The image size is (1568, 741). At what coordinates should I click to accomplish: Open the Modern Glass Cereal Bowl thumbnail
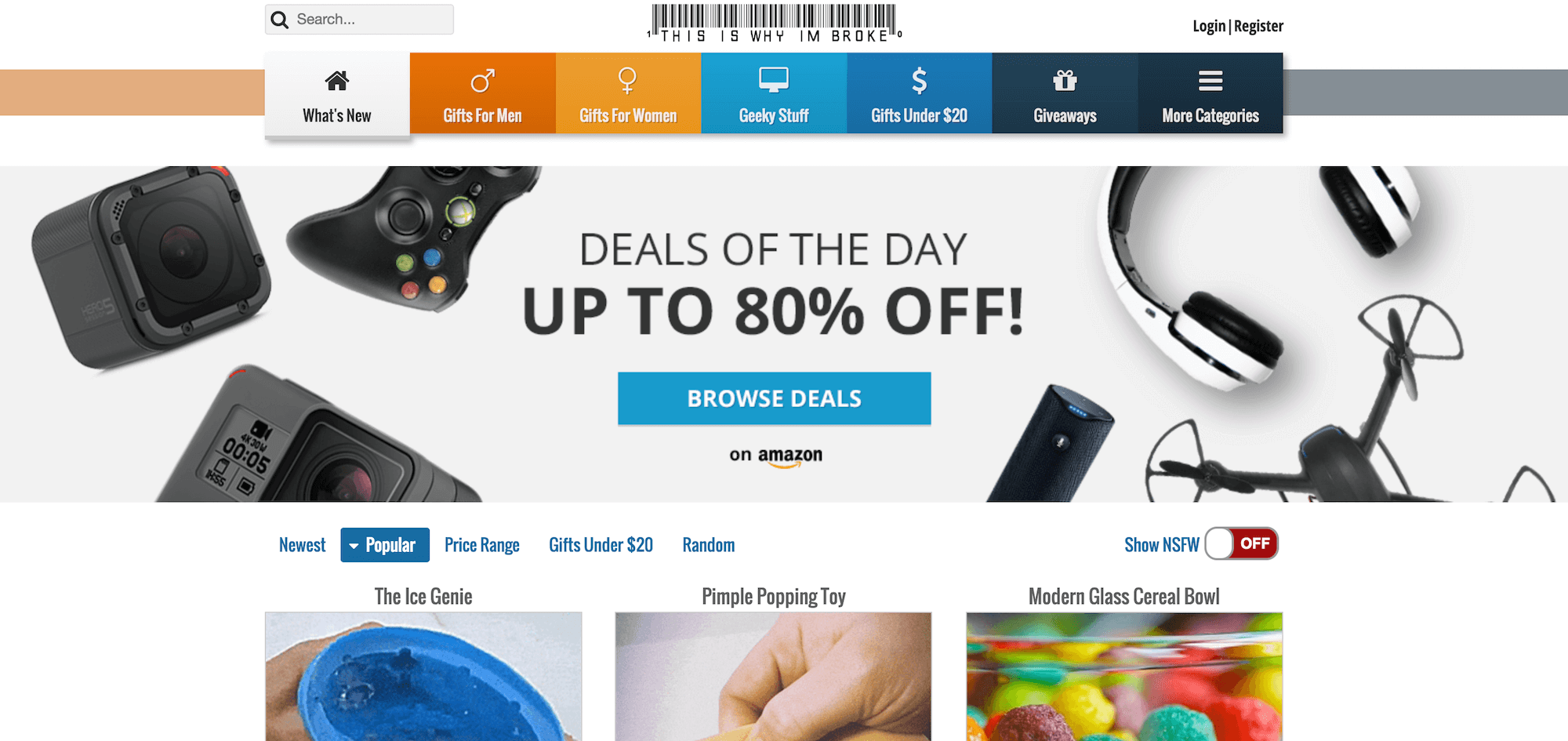click(1124, 677)
